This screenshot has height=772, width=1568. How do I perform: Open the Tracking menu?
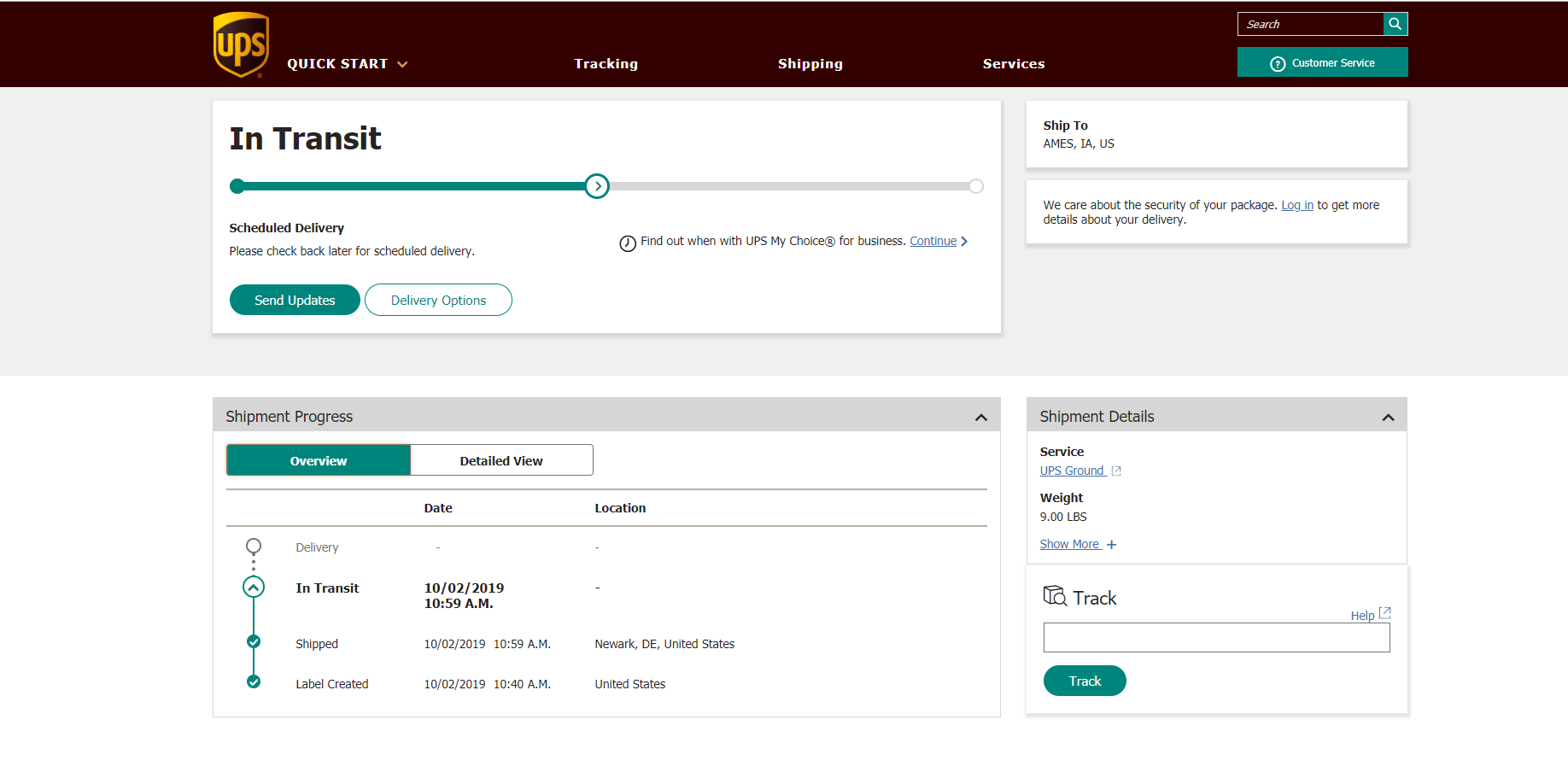click(606, 64)
